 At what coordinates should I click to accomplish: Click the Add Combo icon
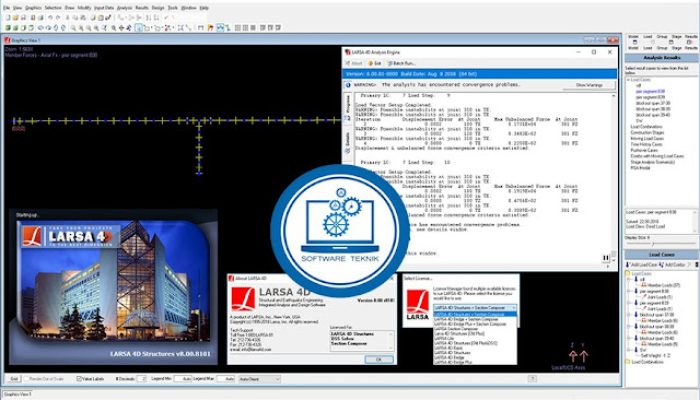pos(662,265)
